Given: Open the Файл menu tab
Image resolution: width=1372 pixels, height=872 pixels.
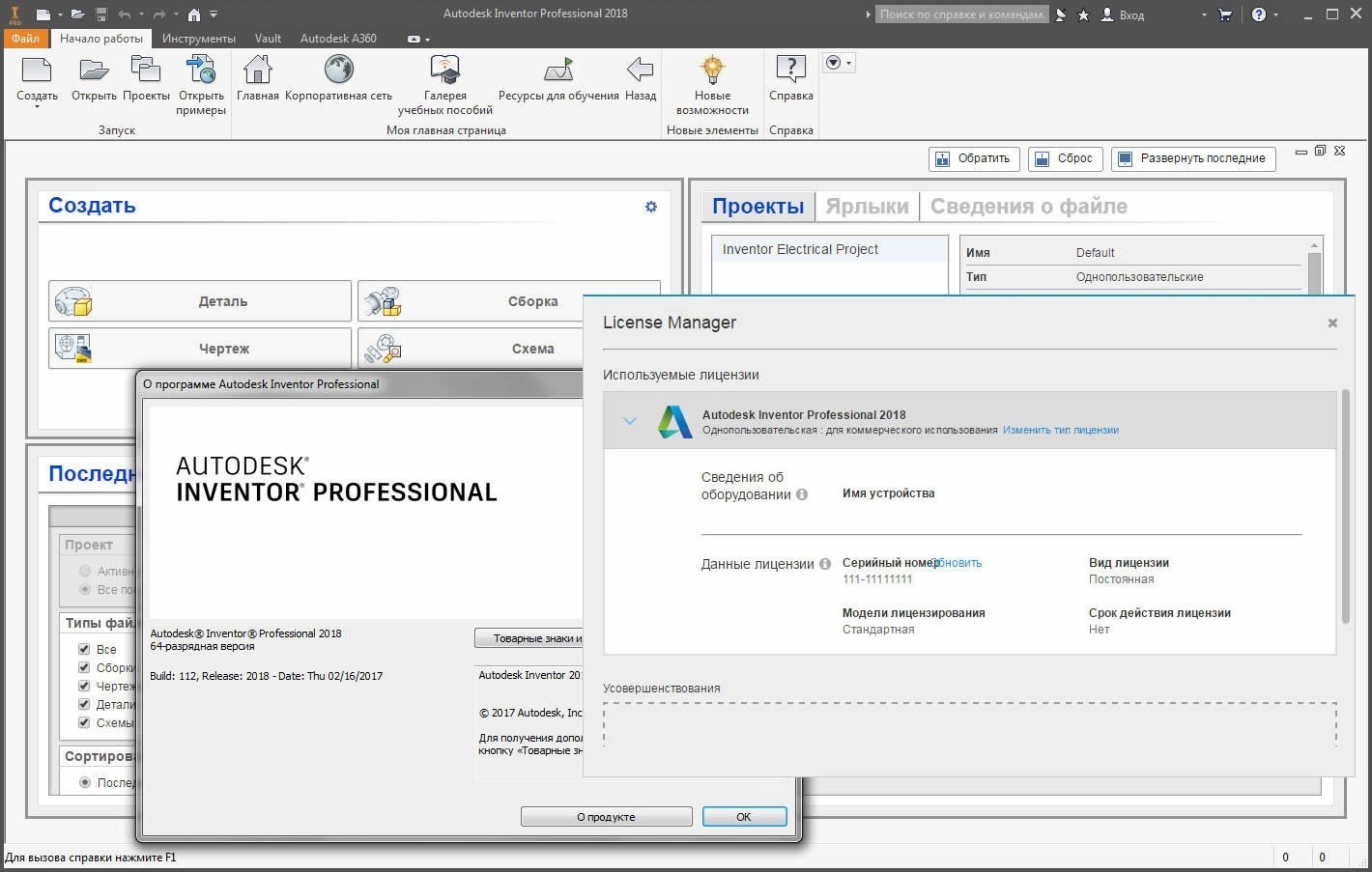Looking at the screenshot, I should click(26, 39).
